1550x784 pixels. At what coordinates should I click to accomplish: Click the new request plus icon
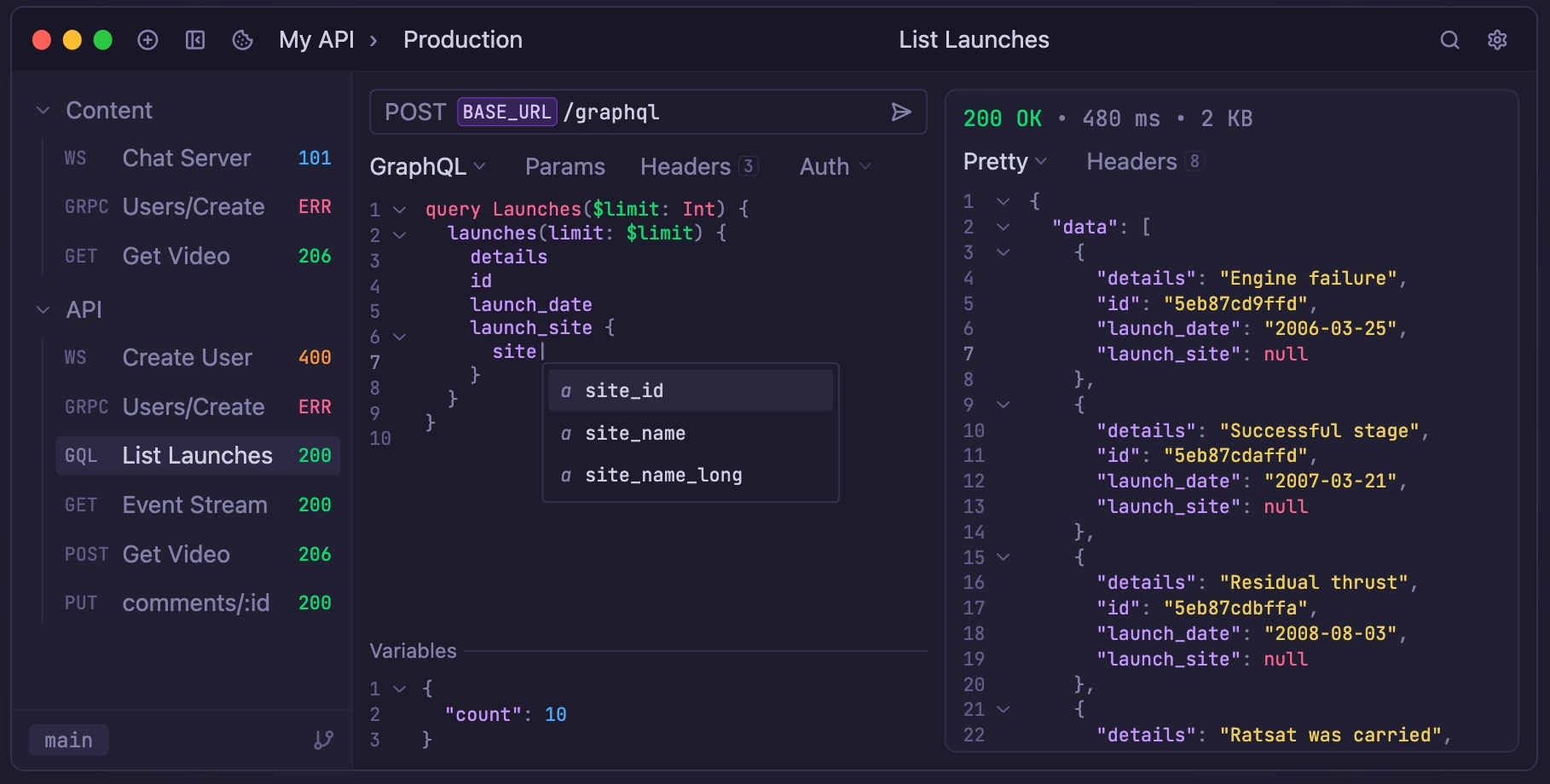coord(147,40)
